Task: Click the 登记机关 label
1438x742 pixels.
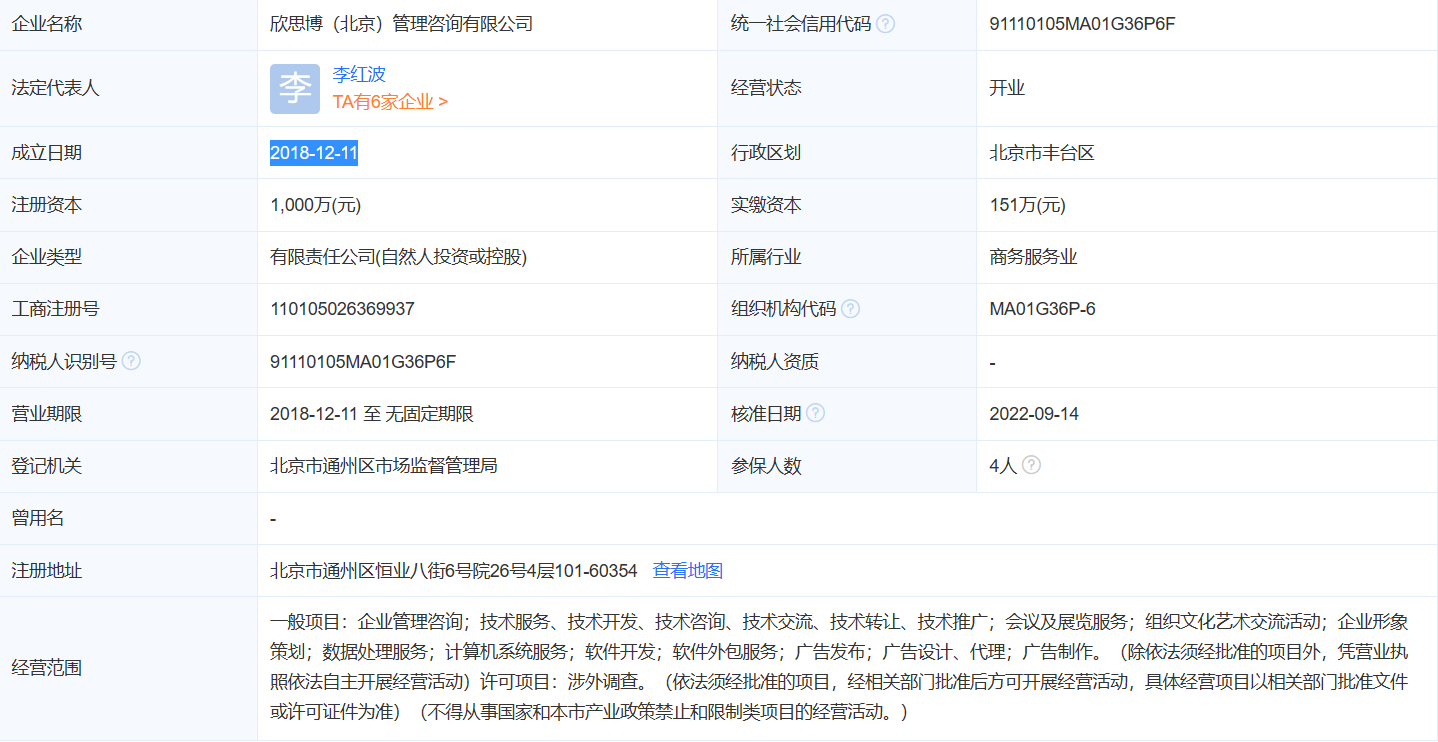Action: pyautogui.click(x=47, y=465)
